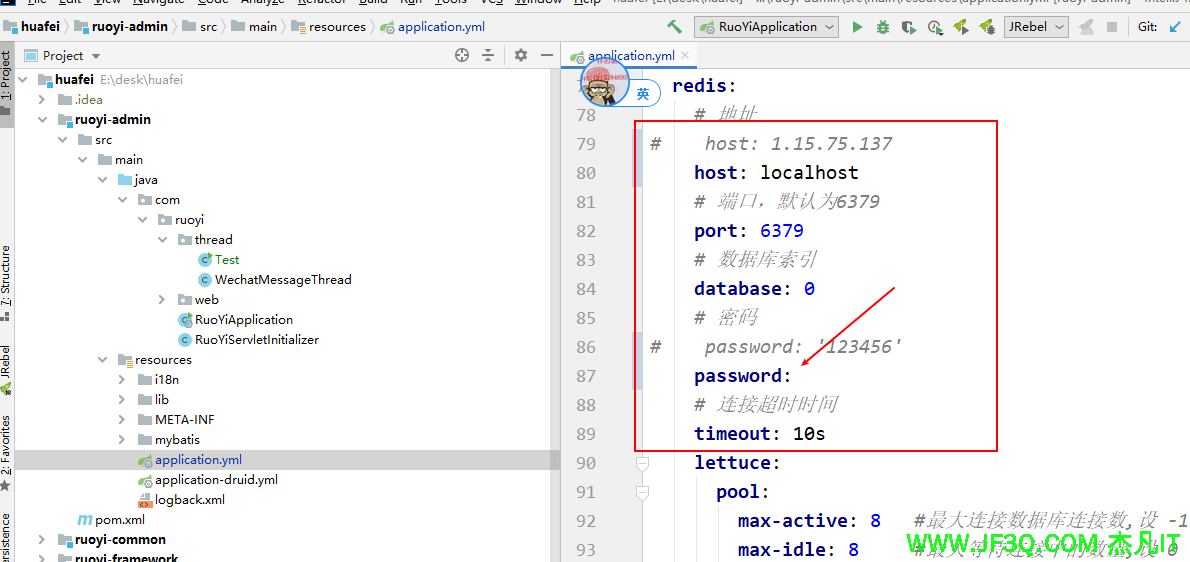Click the JRebel run rocket icon
This screenshot has height=562, width=1190.
(x=961, y=27)
